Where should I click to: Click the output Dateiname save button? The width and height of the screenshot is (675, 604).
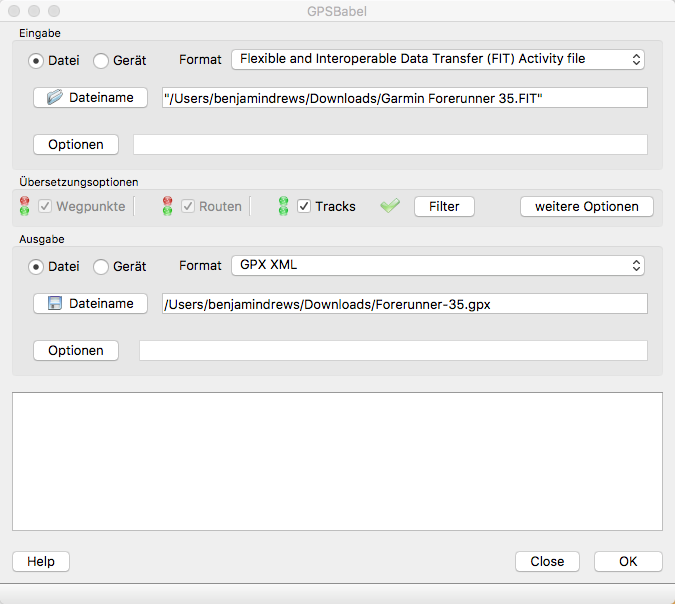(x=90, y=304)
